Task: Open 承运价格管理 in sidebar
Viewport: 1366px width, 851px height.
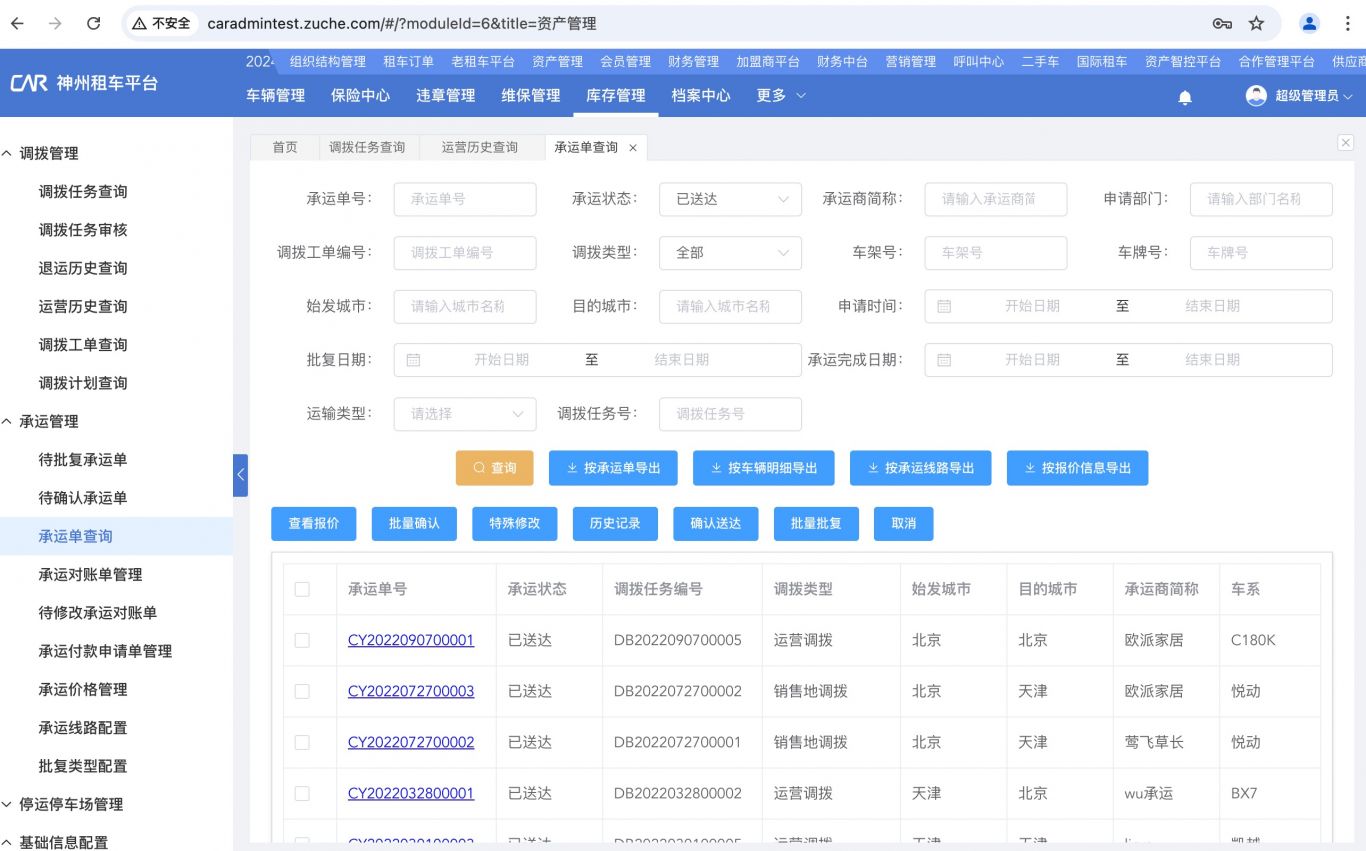Action: [83, 690]
